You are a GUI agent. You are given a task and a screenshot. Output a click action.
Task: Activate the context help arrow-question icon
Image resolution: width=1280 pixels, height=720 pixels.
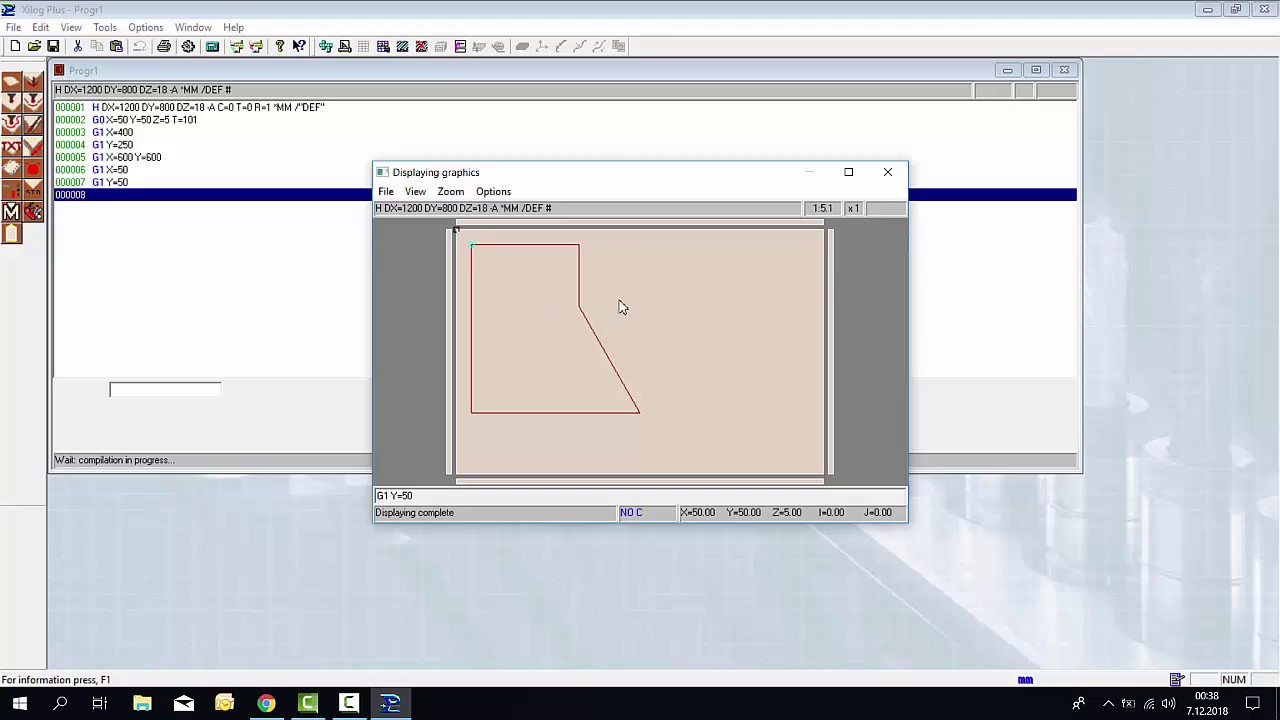point(299,46)
